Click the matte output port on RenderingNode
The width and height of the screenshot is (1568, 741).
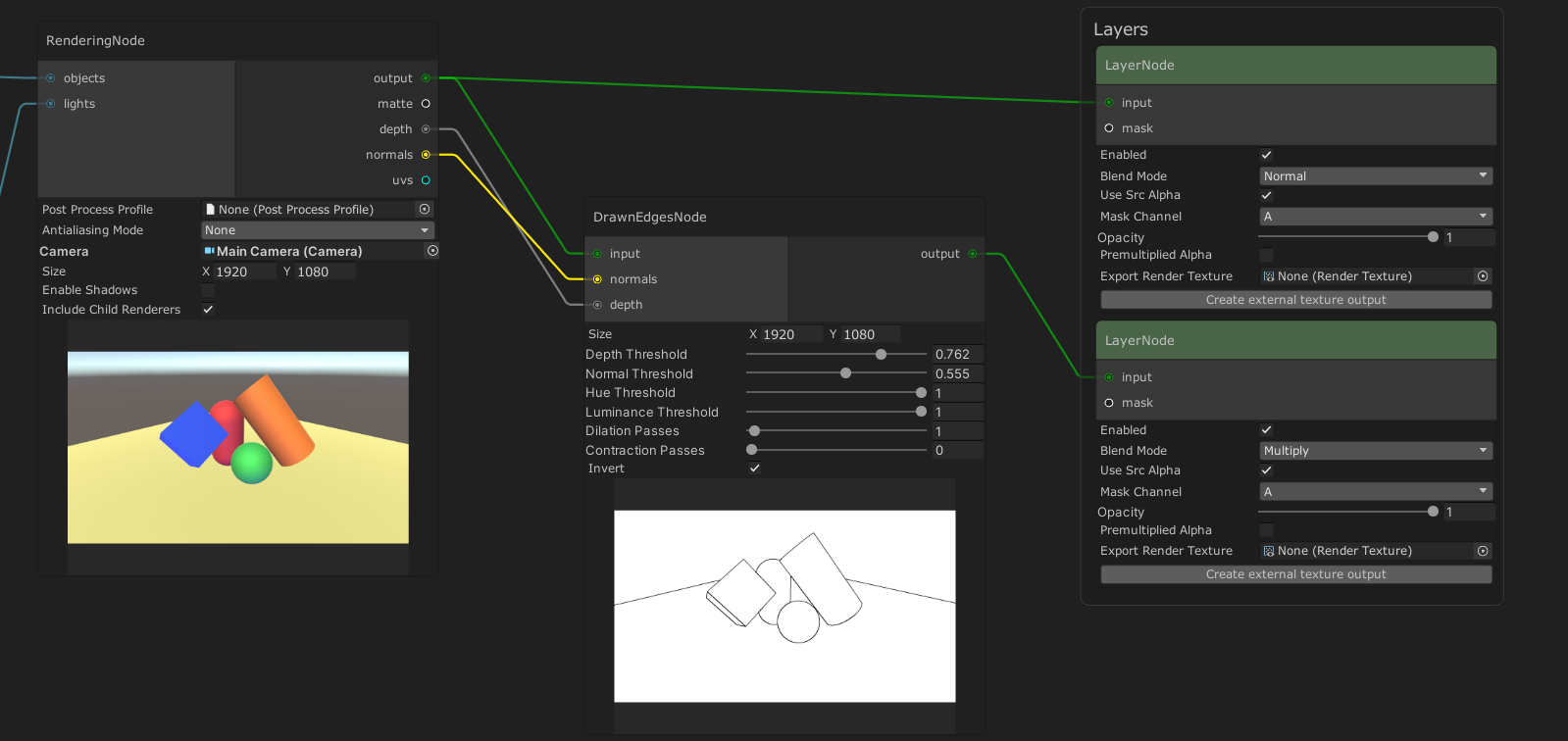click(426, 104)
